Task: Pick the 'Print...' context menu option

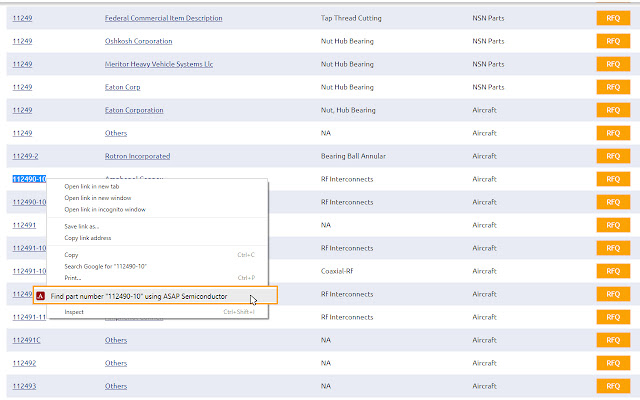Action: click(75, 277)
